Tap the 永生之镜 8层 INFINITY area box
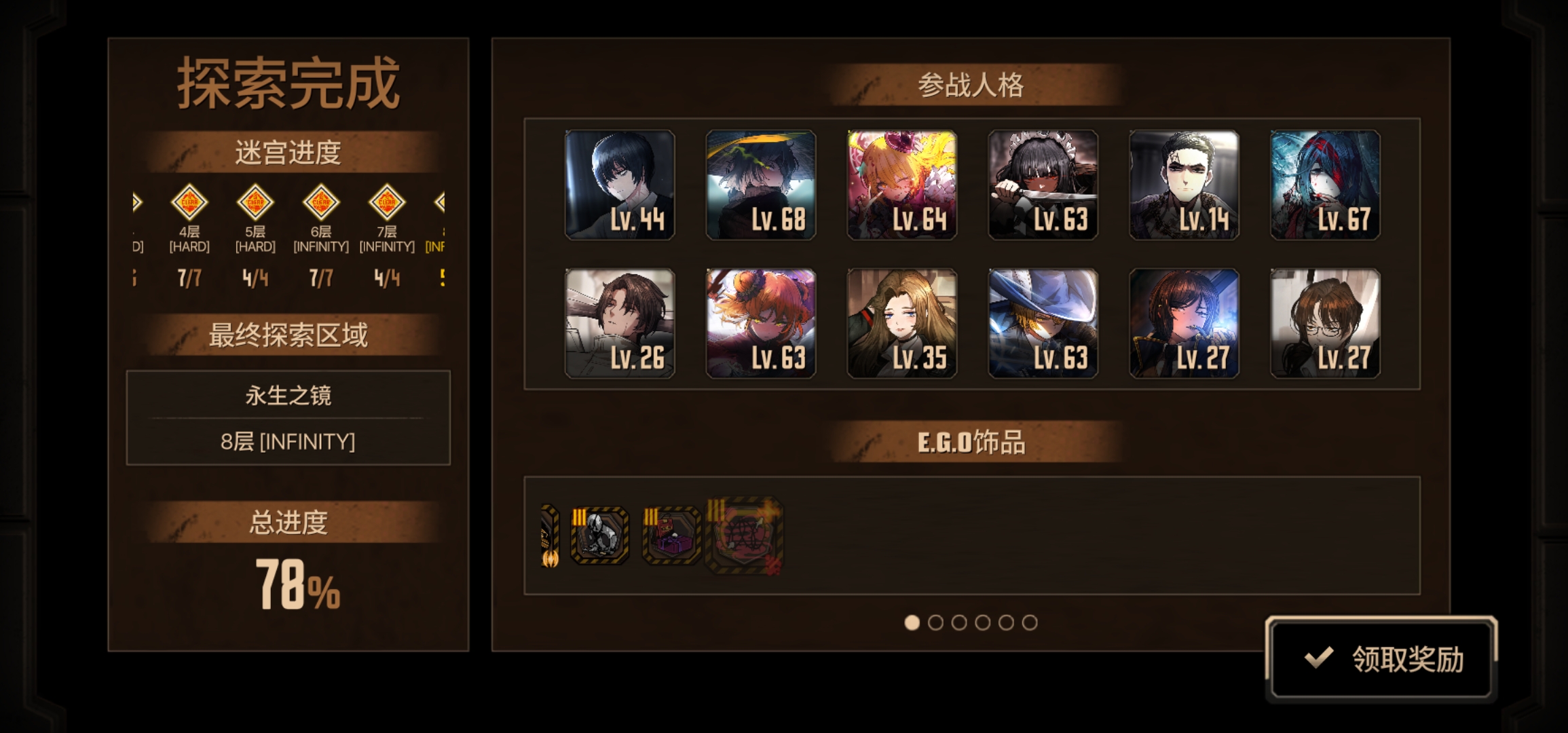Screen dimensions: 1568x733 288,417
